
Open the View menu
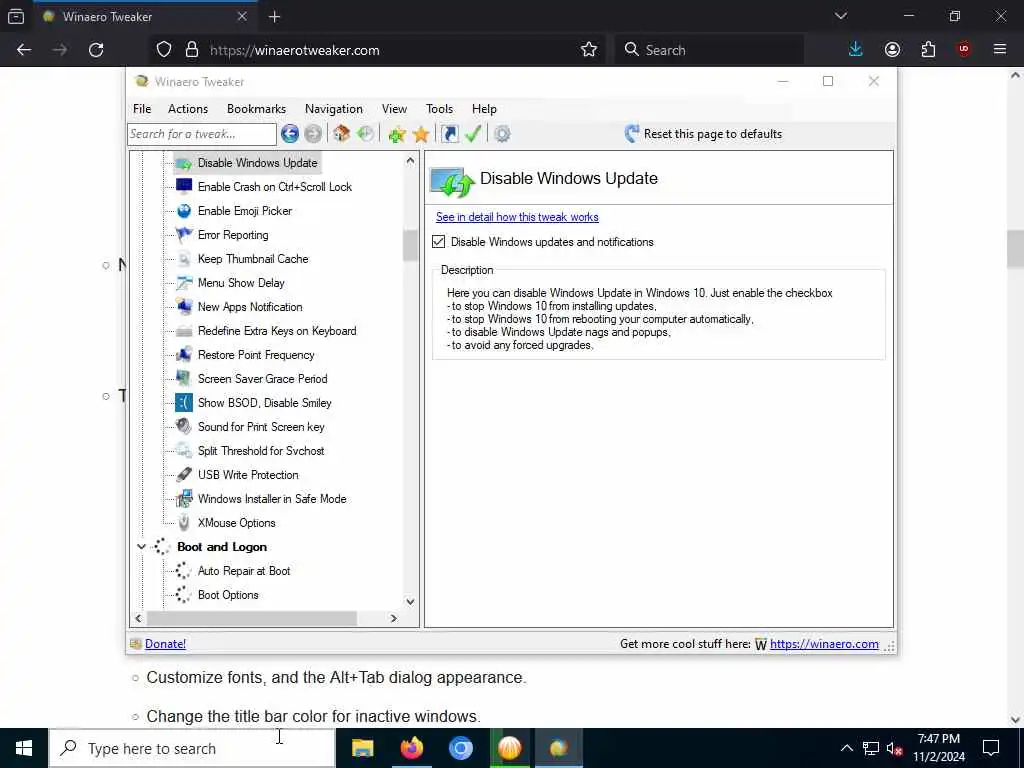pyautogui.click(x=394, y=109)
